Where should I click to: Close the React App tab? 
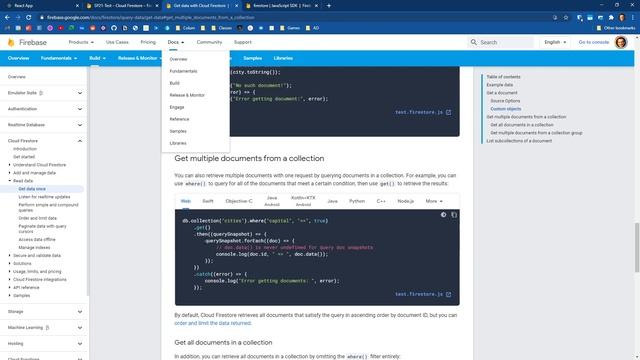(x=78, y=6)
